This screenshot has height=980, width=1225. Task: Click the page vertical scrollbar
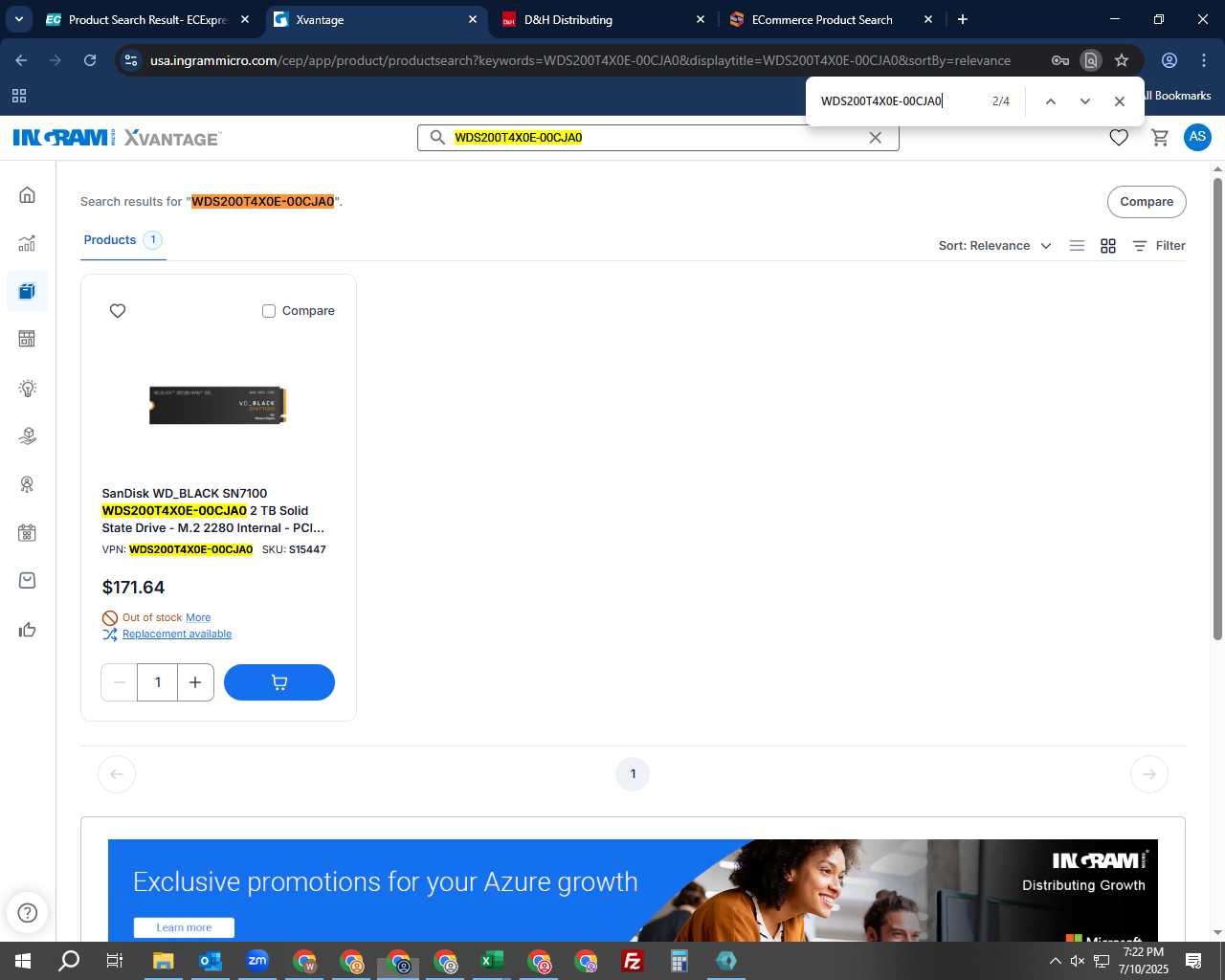(x=1217, y=409)
